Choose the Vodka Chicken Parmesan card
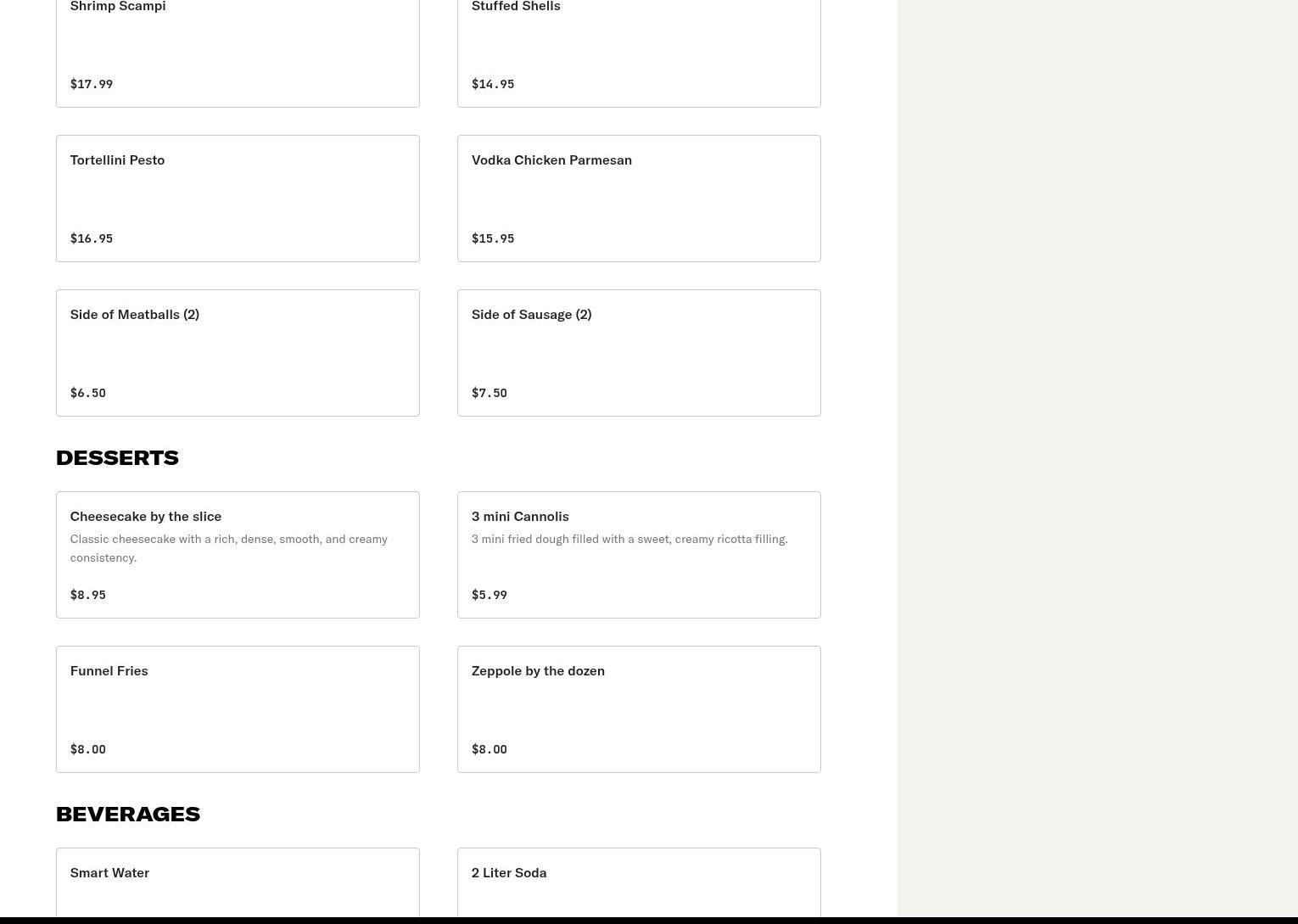Viewport: 1298px width, 924px height. point(639,199)
